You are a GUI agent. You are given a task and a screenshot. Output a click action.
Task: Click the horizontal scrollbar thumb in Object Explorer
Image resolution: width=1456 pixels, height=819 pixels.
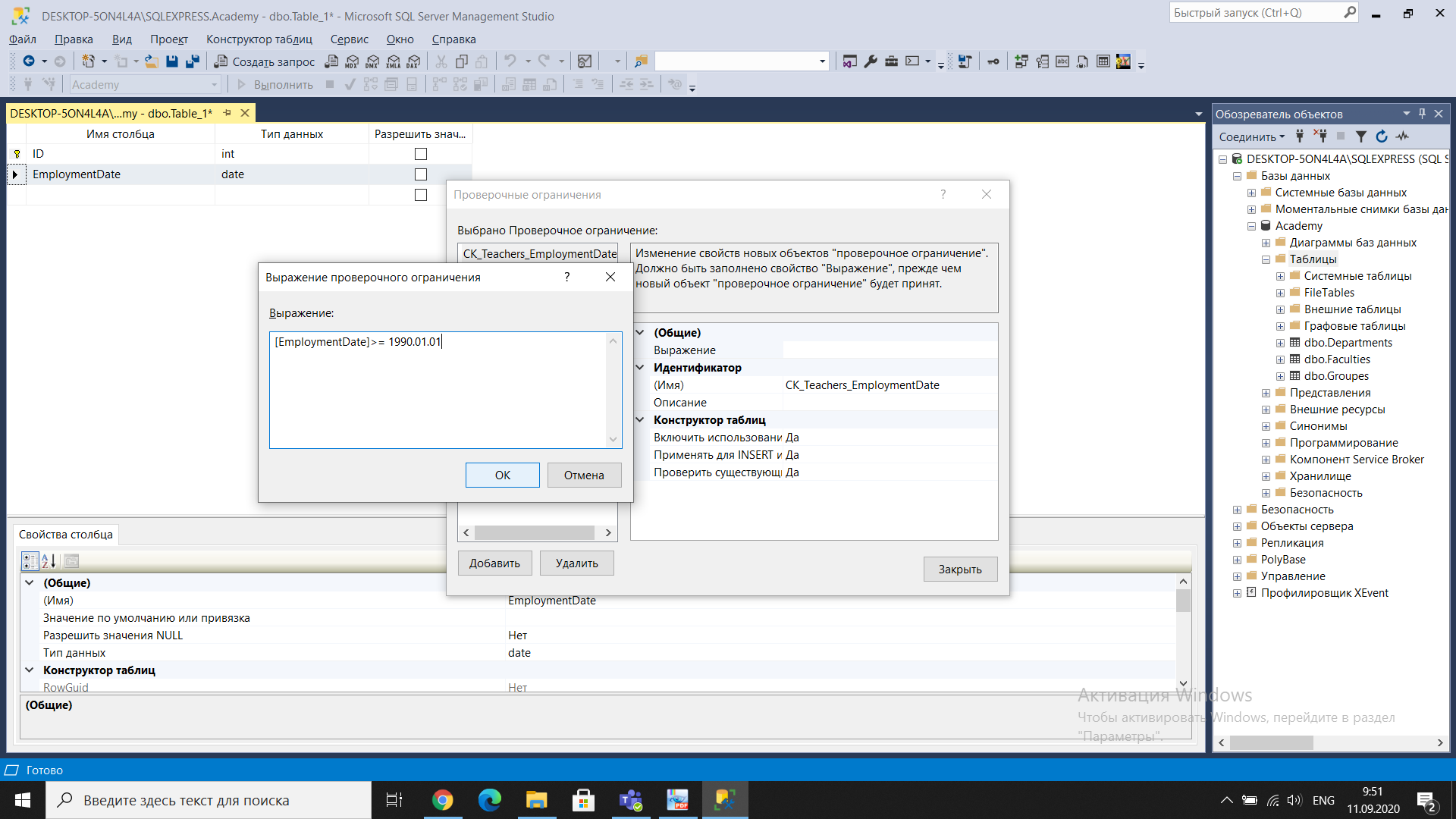pyautogui.click(x=1272, y=743)
